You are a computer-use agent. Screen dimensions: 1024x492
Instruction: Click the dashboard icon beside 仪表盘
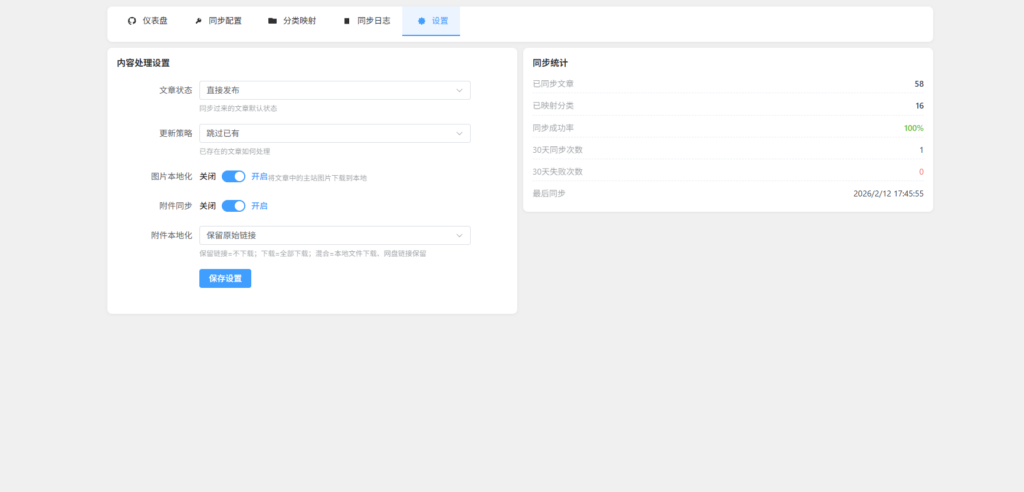pyautogui.click(x=132, y=20)
